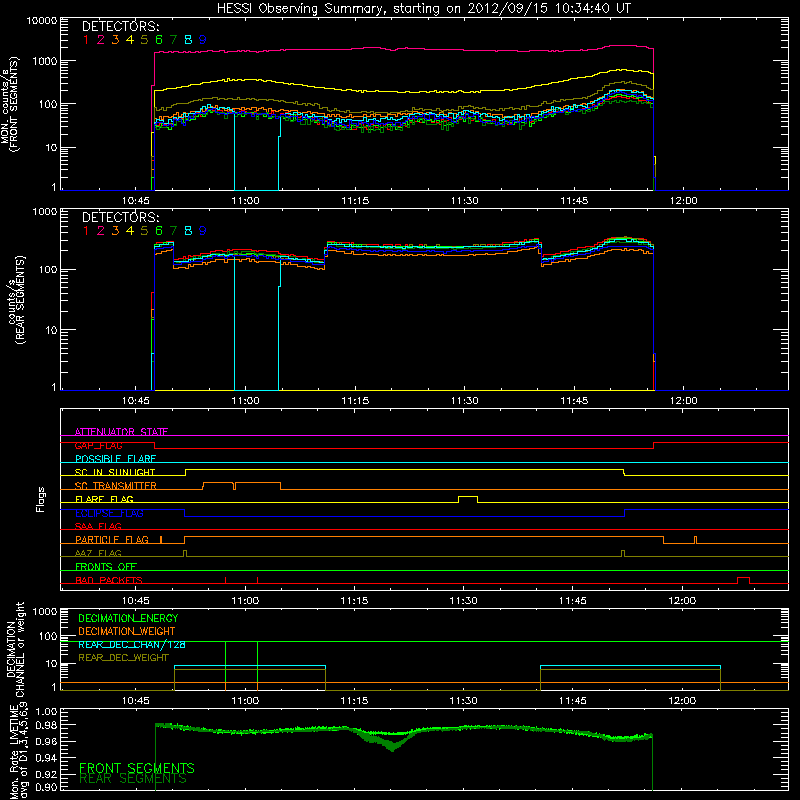Select orange detector 3 in the rear segments legend
This screenshot has height=800, width=800.
click(x=115, y=231)
